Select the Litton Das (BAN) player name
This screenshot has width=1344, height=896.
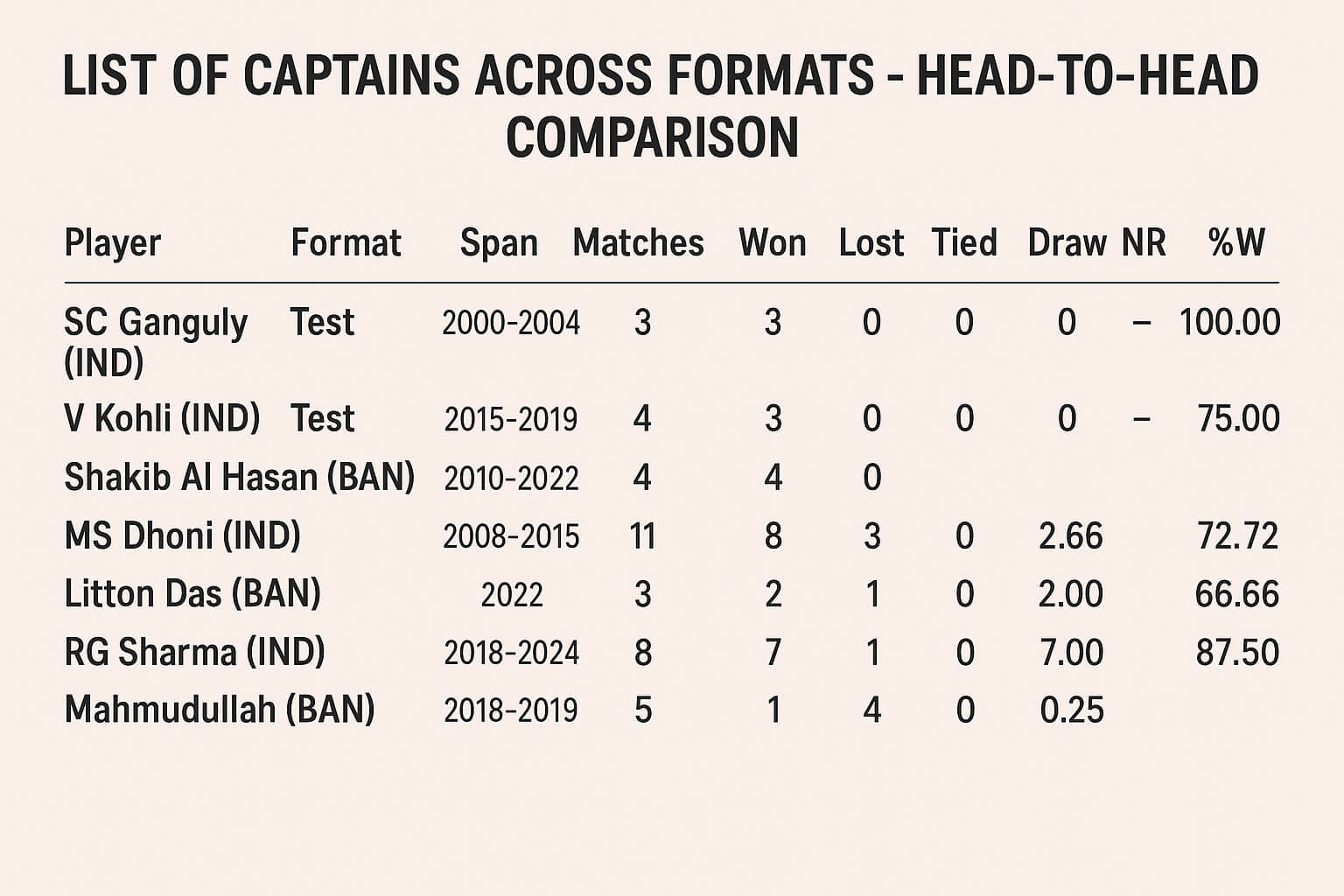click(x=192, y=594)
